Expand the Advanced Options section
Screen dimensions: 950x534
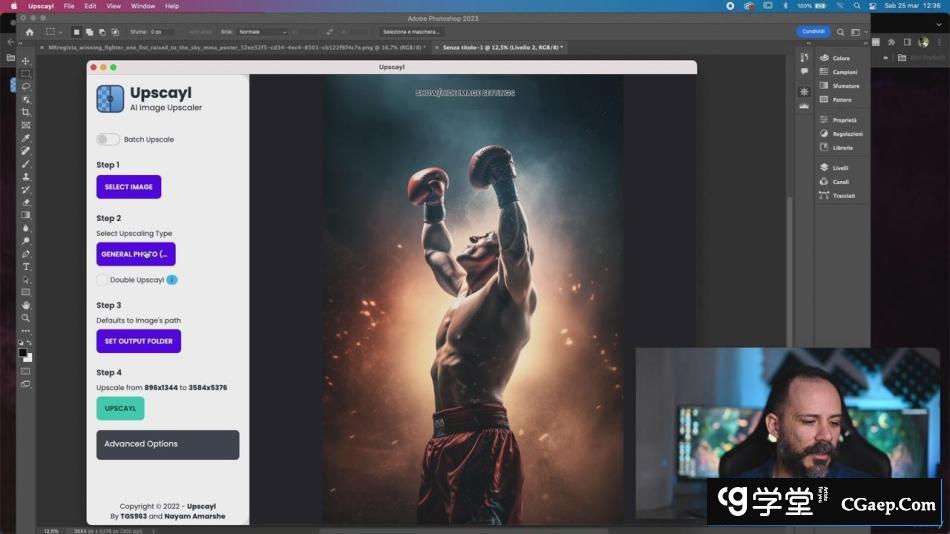point(167,444)
